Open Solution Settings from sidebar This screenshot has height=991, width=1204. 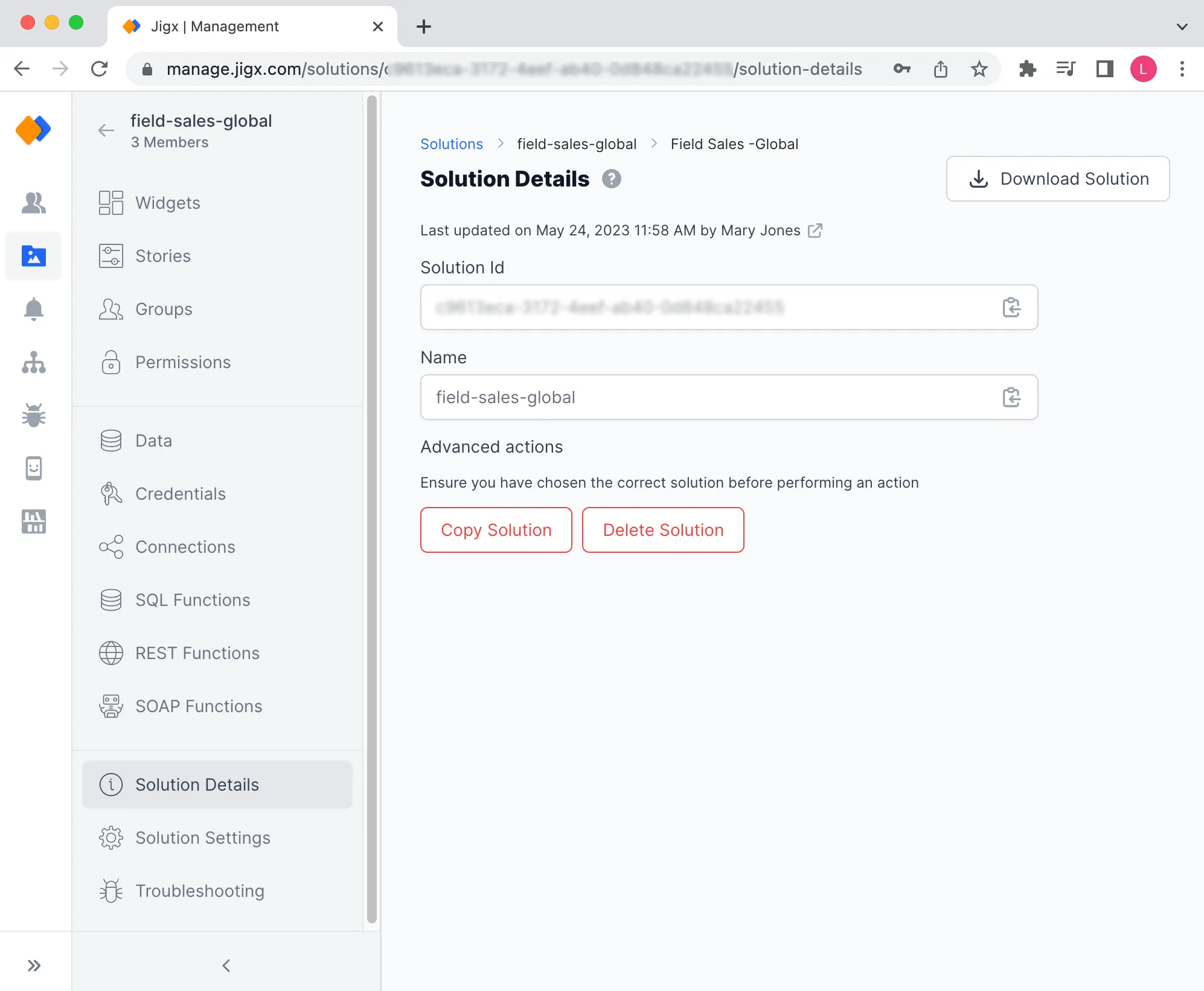[203, 838]
